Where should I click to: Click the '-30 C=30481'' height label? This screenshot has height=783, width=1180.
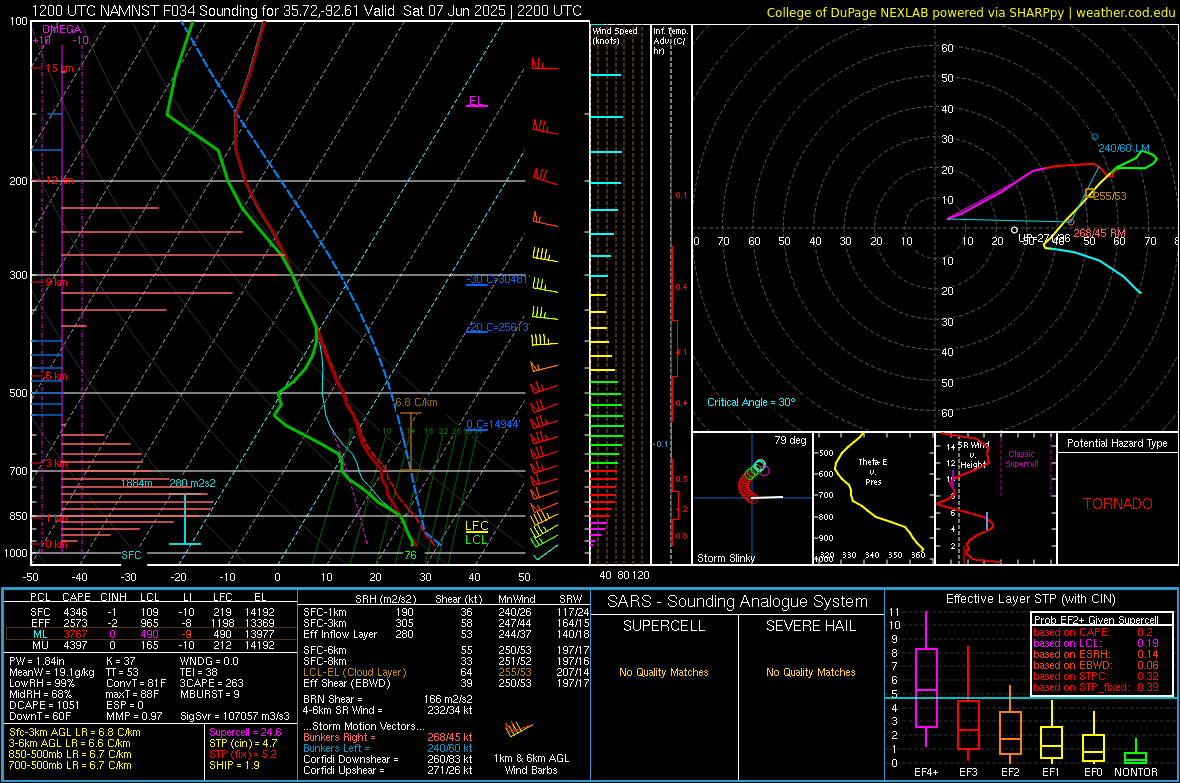(x=497, y=279)
